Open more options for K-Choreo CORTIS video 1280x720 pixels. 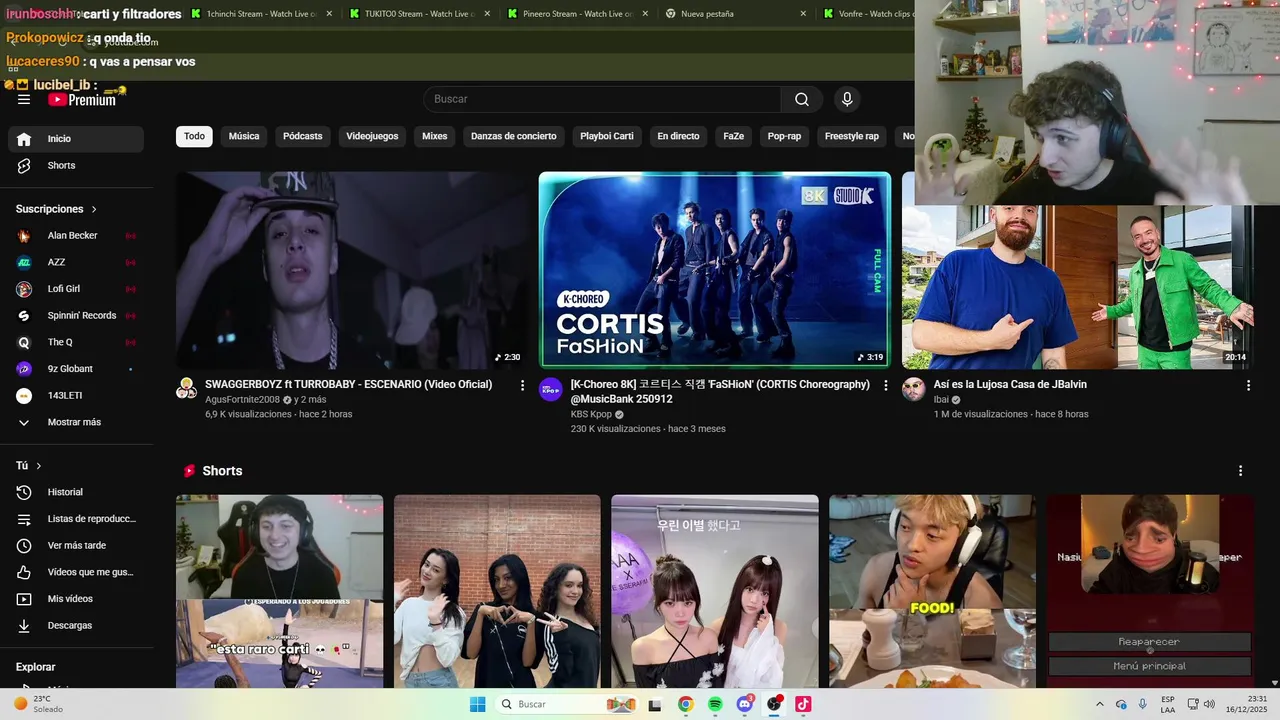[885, 385]
